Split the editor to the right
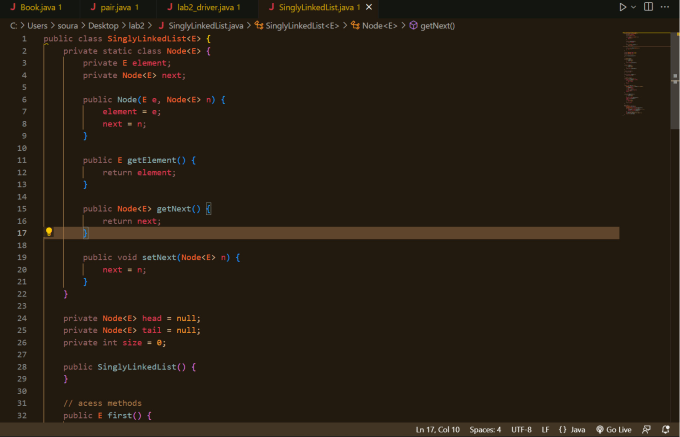 coord(648,7)
